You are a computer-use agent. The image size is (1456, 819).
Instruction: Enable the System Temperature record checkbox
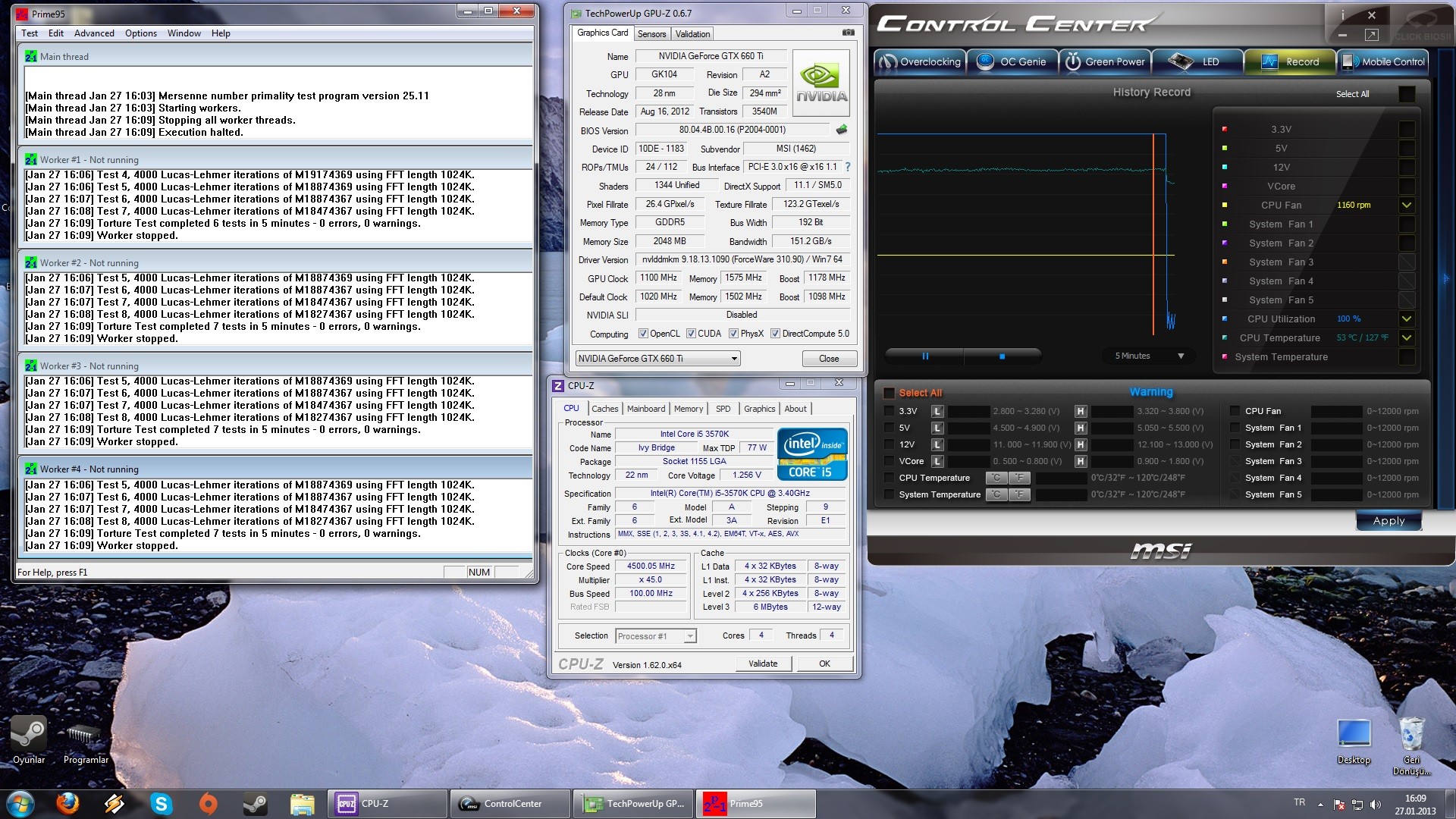pyautogui.click(x=1407, y=356)
